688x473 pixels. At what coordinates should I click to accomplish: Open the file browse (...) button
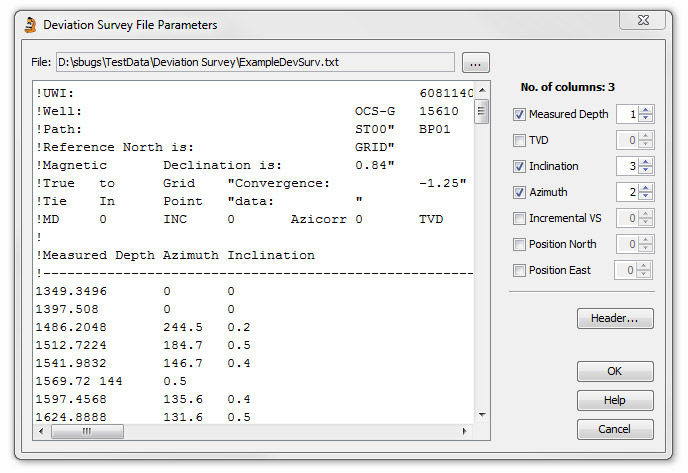476,62
